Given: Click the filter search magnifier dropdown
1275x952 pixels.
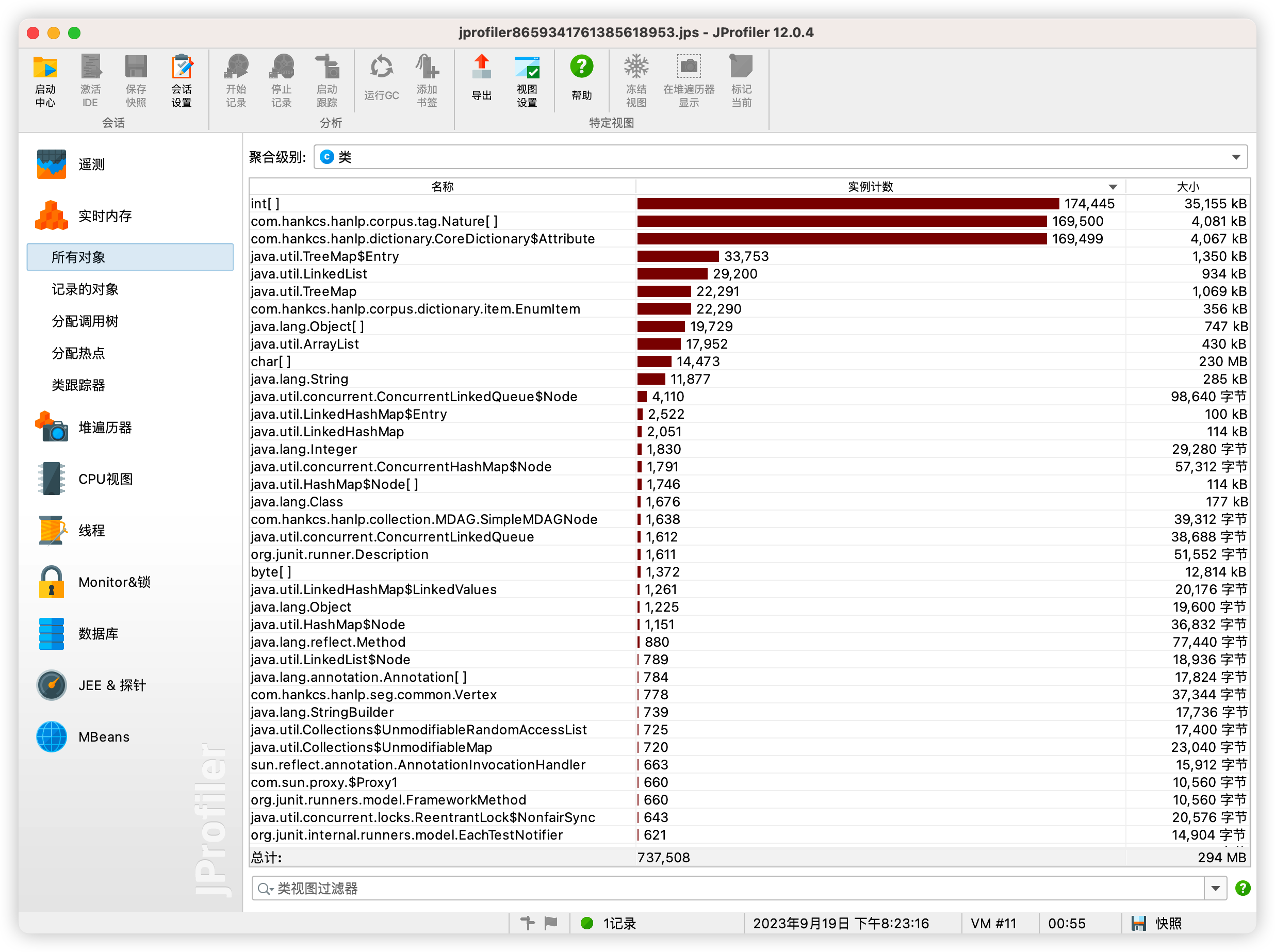Looking at the screenshot, I should tap(266, 889).
